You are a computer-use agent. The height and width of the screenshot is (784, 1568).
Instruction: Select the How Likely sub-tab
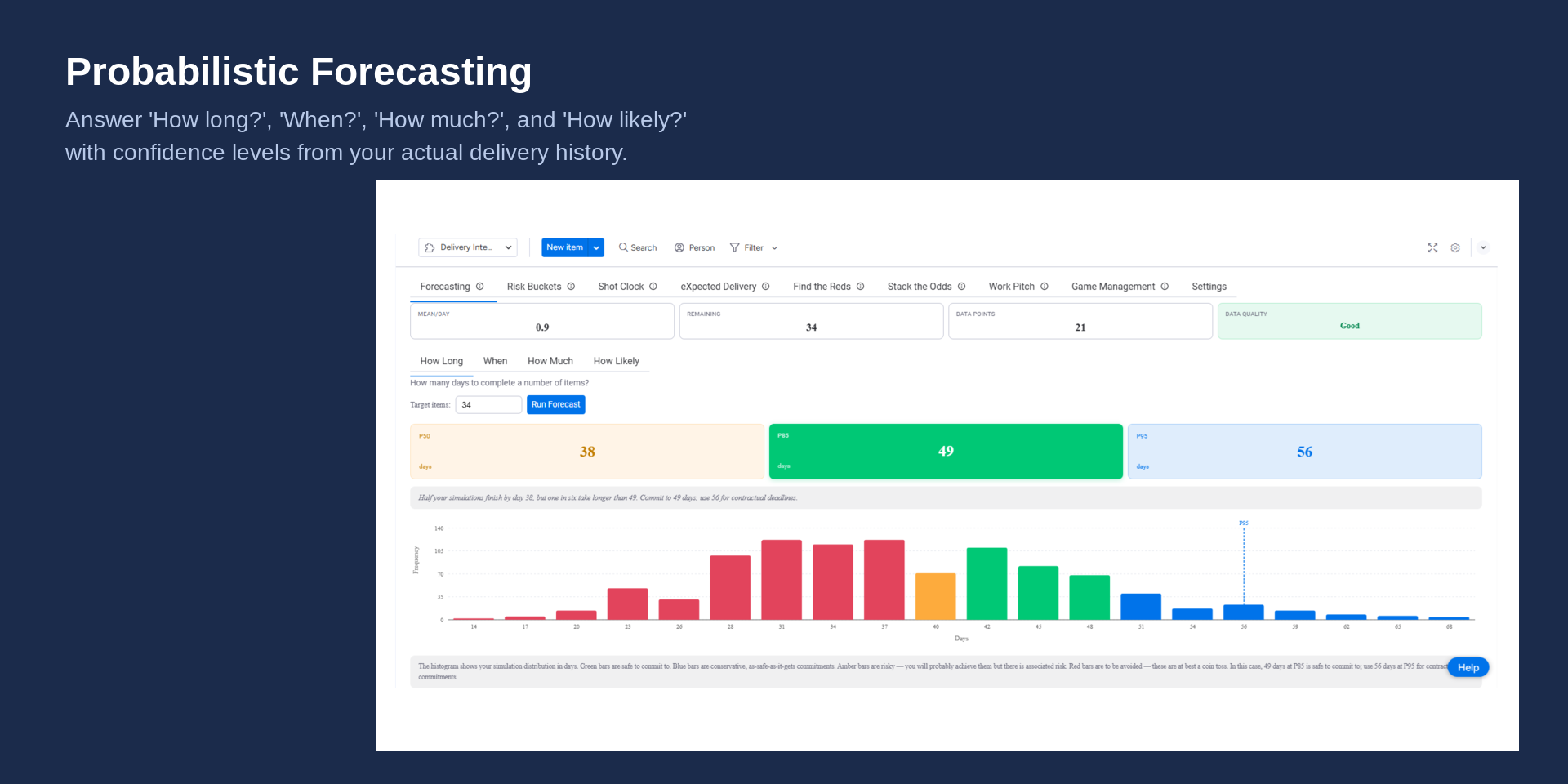[x=616, y=361]
